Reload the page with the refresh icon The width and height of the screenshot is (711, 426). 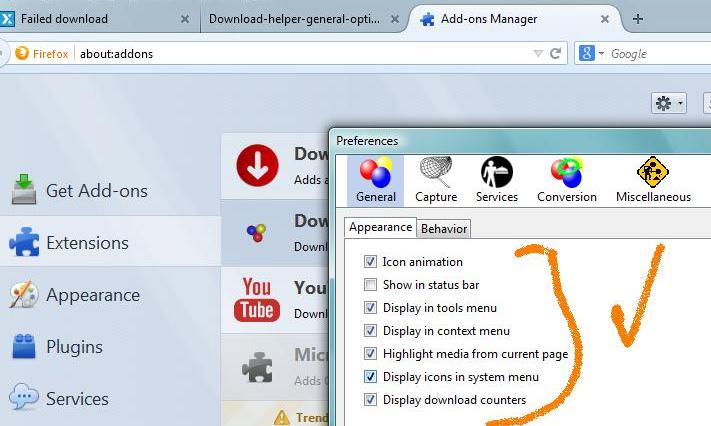(555, 54)
